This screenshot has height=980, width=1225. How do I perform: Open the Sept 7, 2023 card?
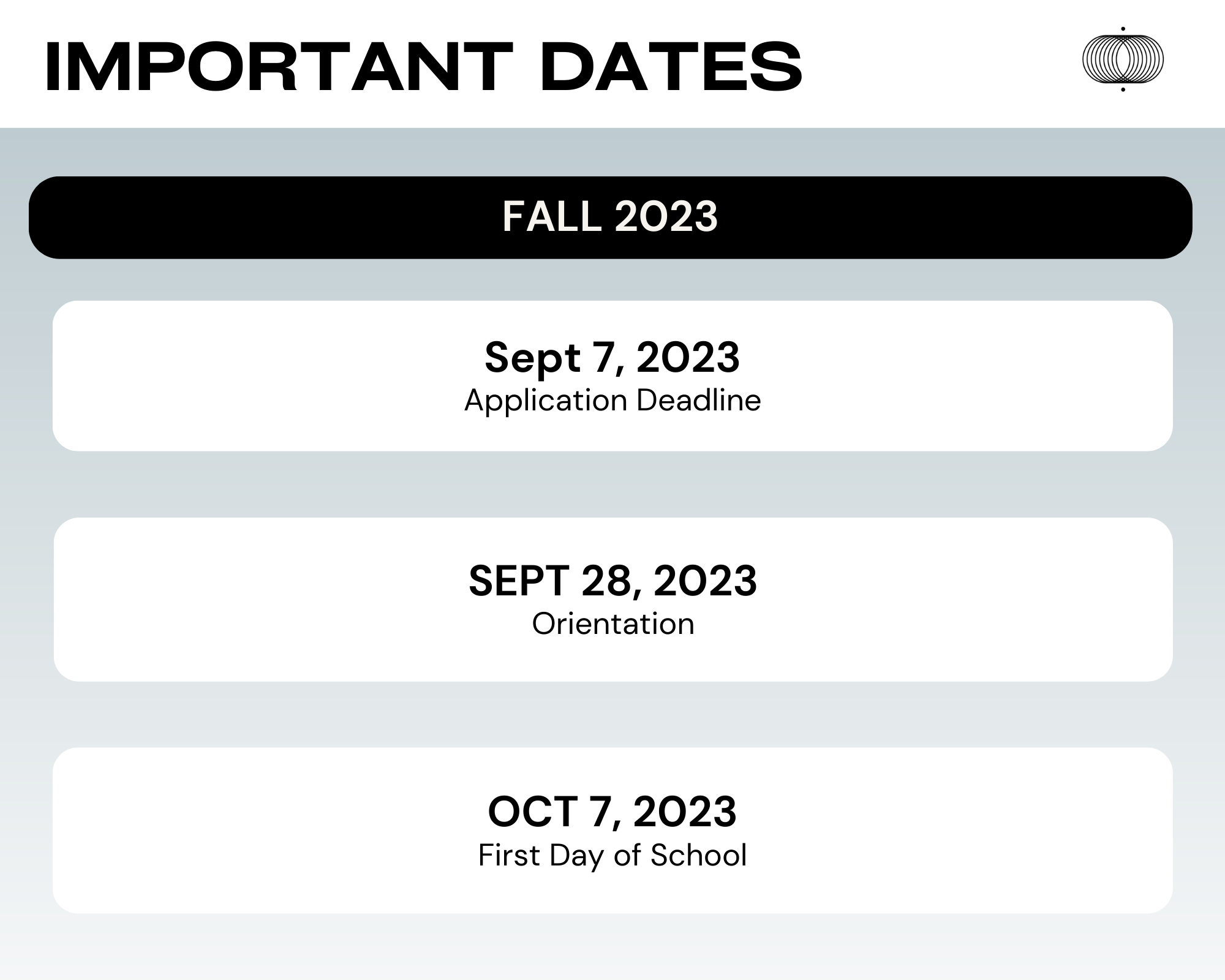click(612, 376)
